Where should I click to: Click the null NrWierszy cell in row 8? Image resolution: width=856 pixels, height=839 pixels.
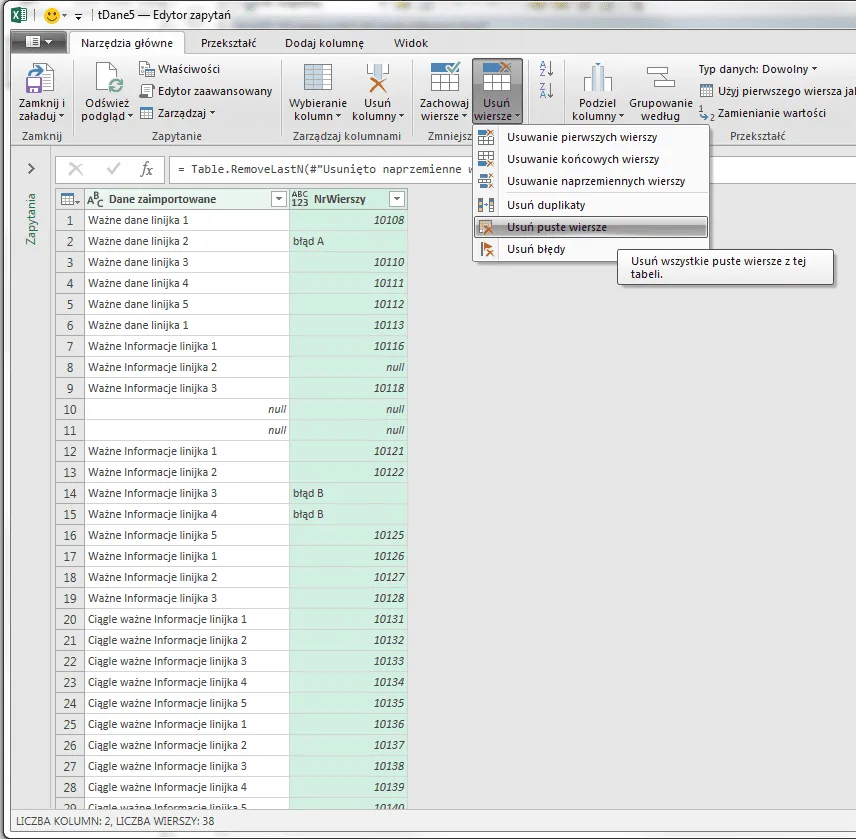tap(348, 367)
